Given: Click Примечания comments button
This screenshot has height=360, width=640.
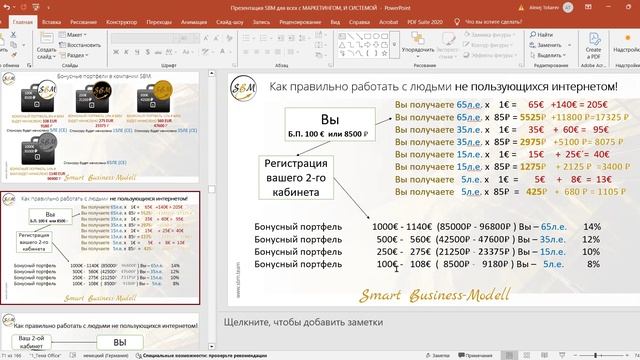Looking at the screenshot, I should click(475, 355).
